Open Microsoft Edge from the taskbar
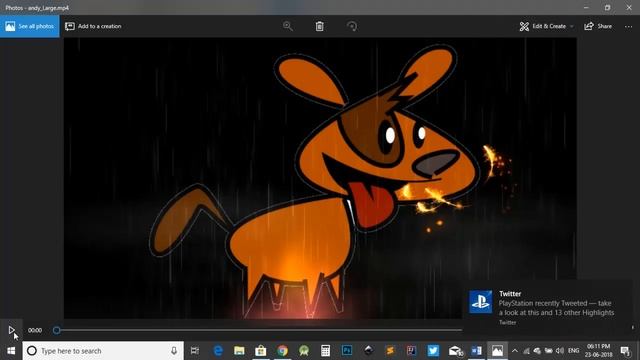This screenshot has height=360, width=640. pyautogui.click(x=218, y=351)
